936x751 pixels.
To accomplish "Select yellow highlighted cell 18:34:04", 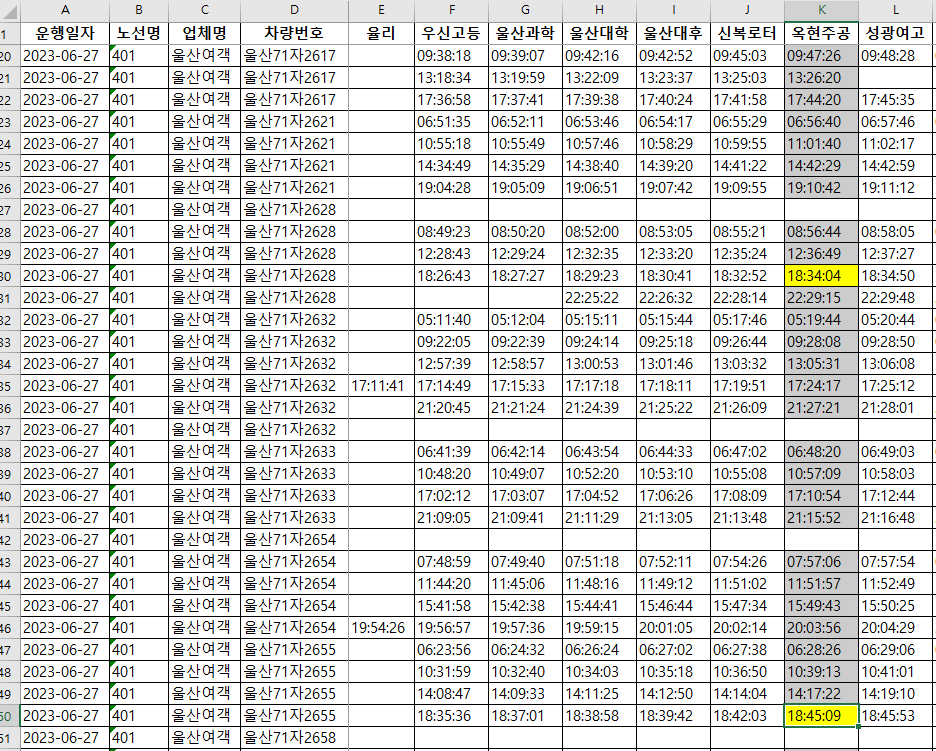I will [x=820, y=275].
